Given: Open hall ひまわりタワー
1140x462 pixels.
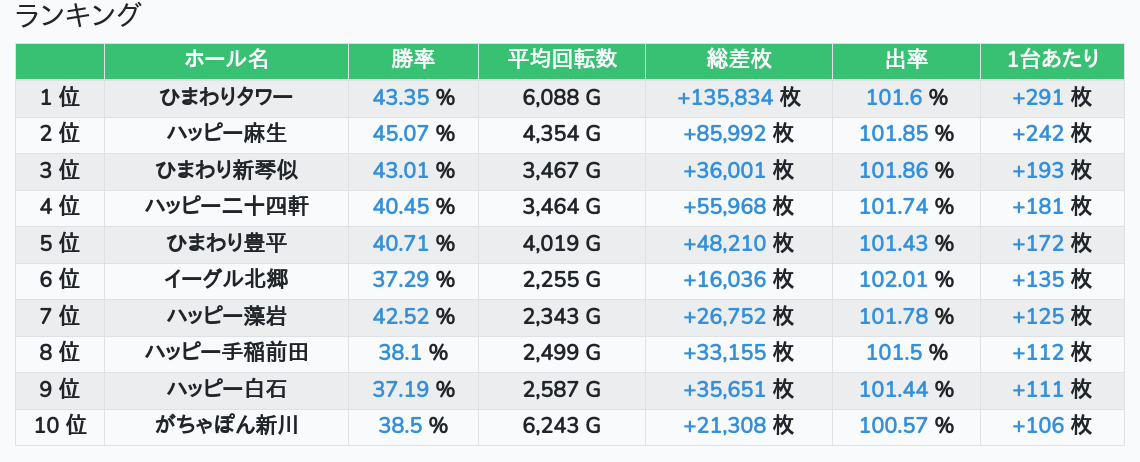Looking at the screenshot, I should click(x=226, y=97).
